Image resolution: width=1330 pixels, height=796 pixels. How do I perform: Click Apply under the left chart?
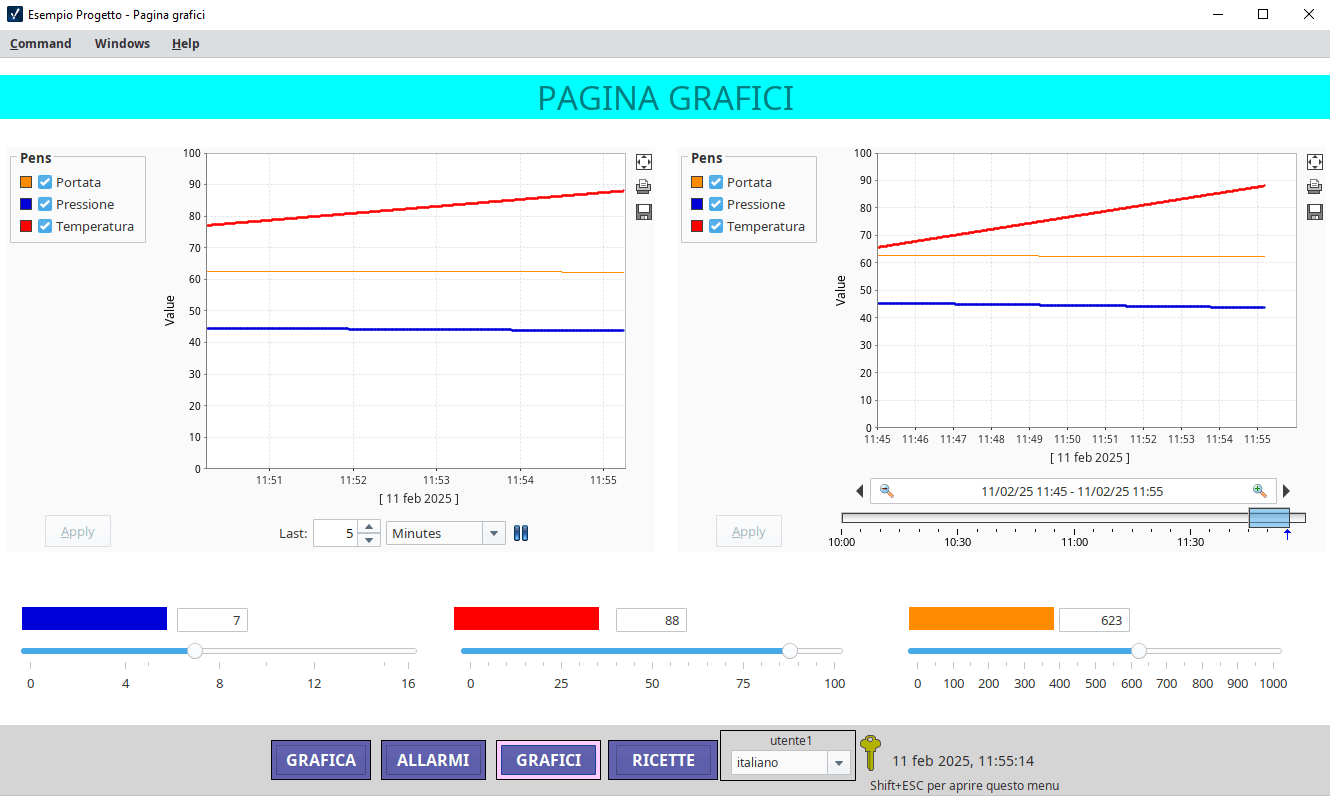pyautogui.click(x=78, y=531)
